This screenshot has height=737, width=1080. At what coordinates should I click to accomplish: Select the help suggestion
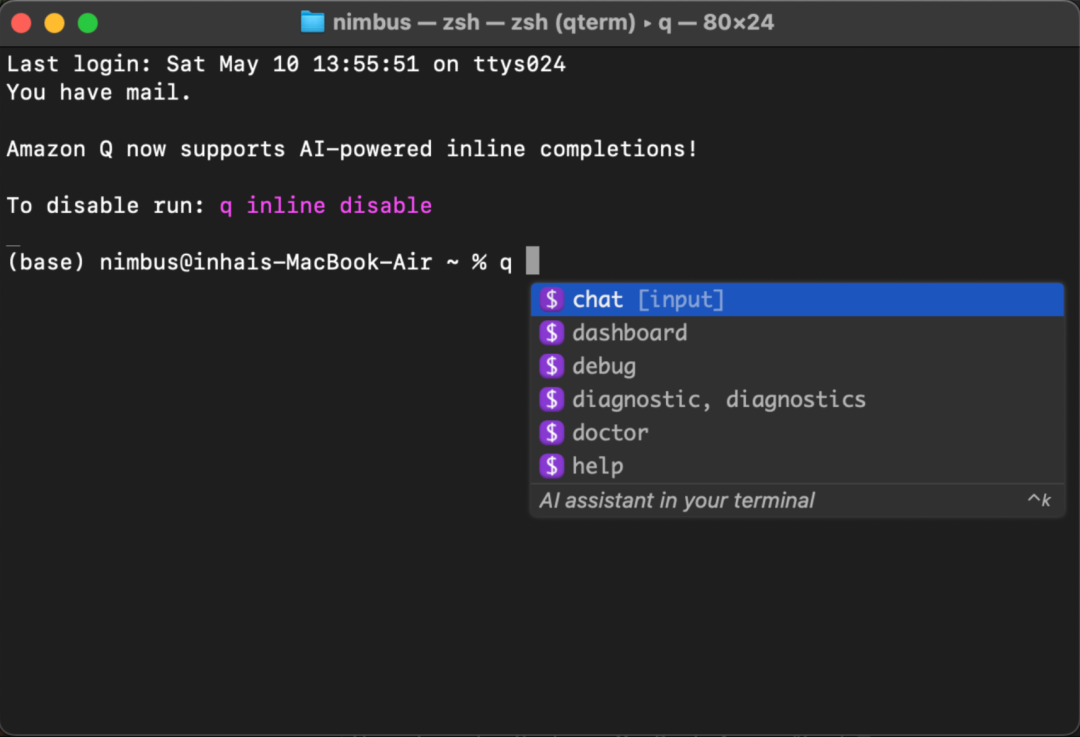tap(797, 466)
